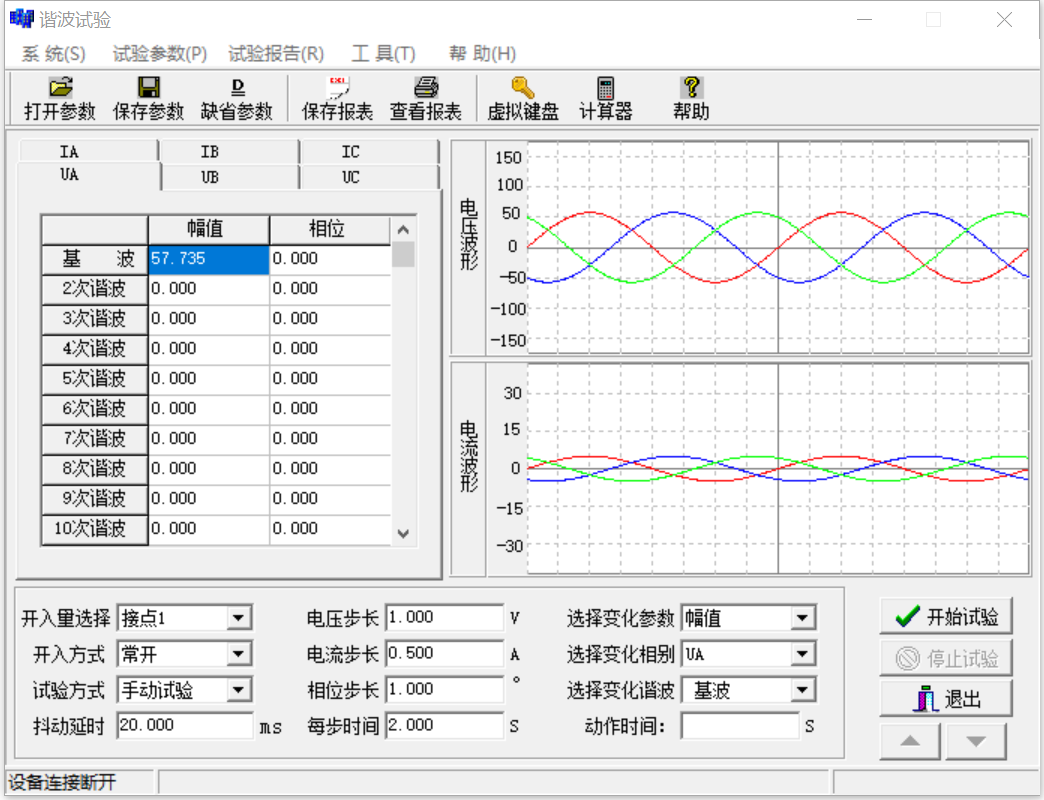Click the 帮助 help toolbar icon
The height and width of the screenshot is (800, 1044).
tap(691, 98)
